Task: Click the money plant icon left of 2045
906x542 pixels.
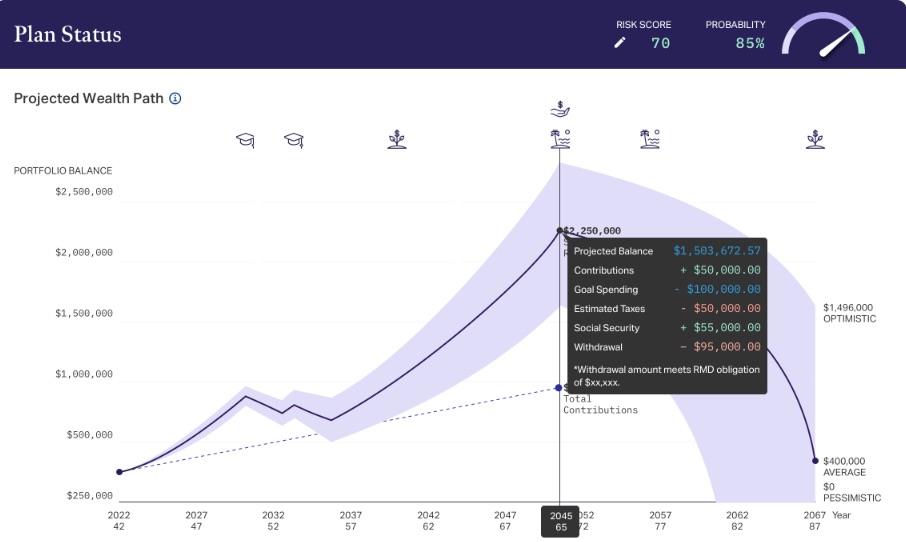Action: (397, 139)
